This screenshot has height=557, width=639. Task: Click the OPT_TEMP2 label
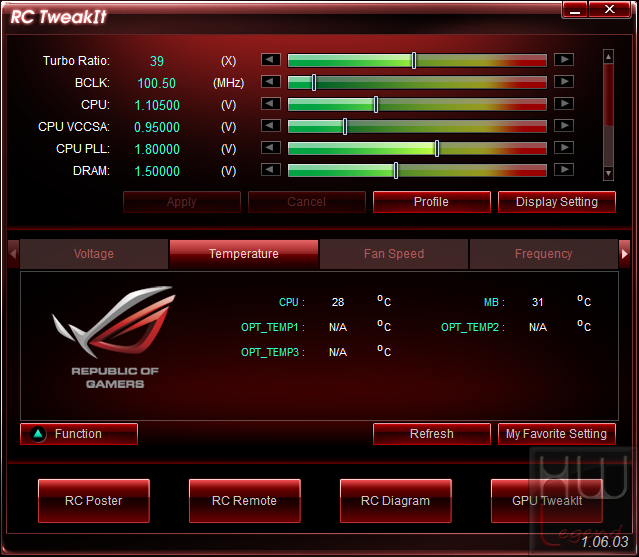[473, 327]
